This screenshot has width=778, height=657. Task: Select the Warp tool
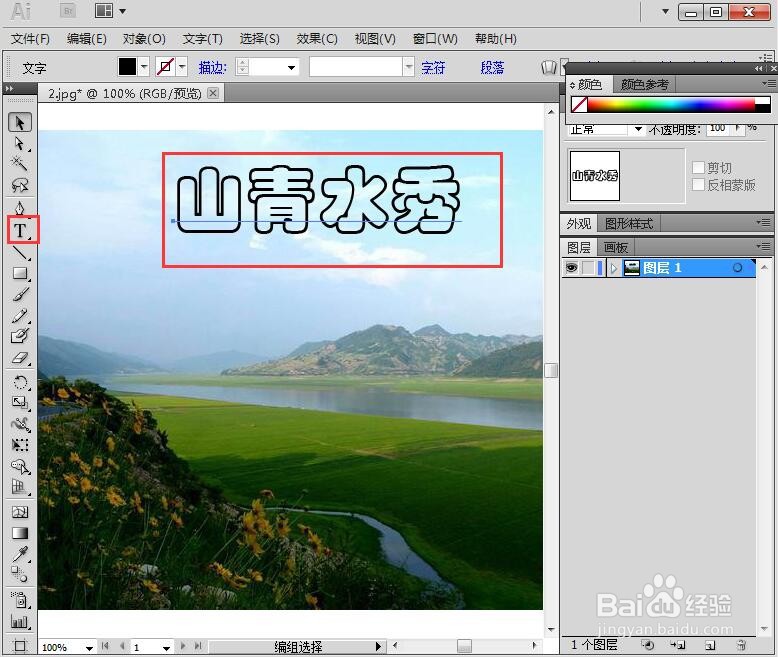[x=20, y=424]
